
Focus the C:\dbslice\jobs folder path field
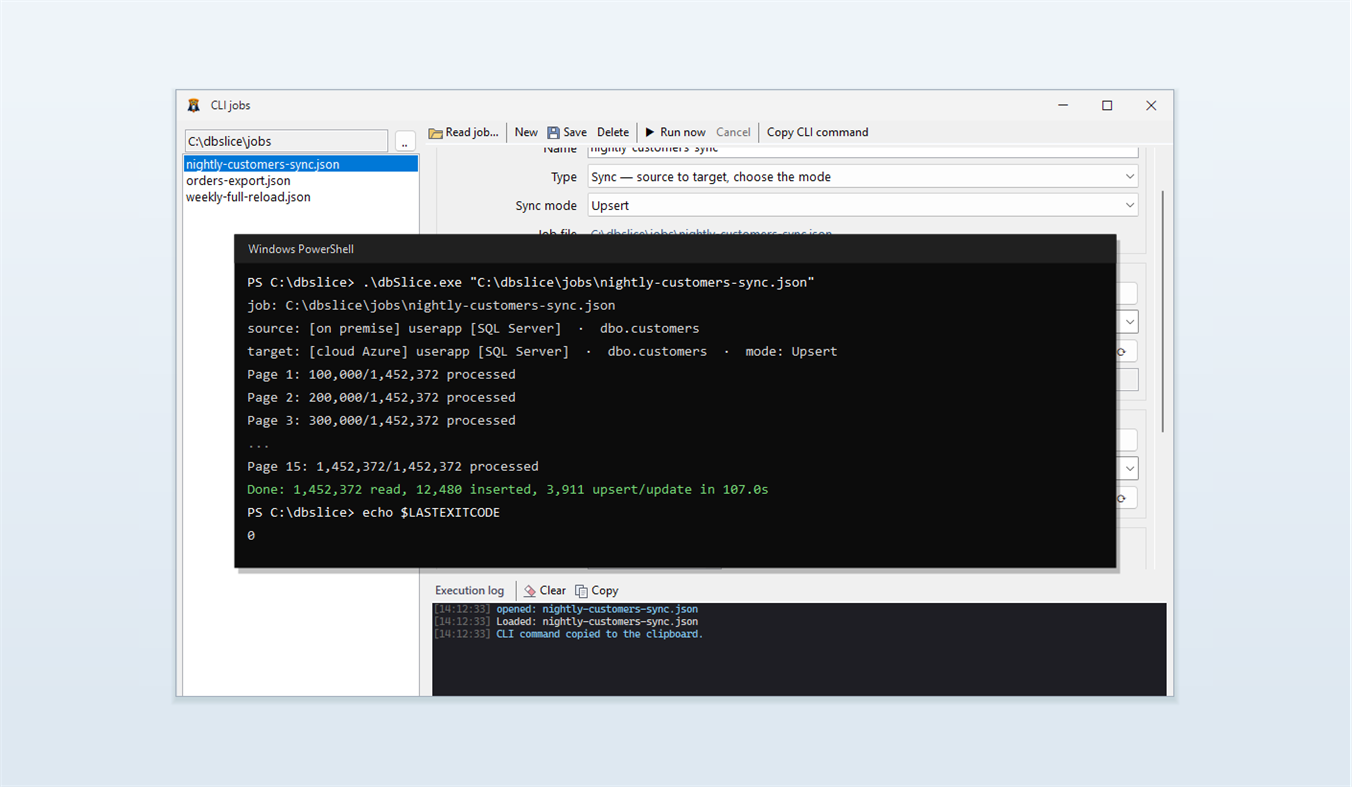click(286, 141)
